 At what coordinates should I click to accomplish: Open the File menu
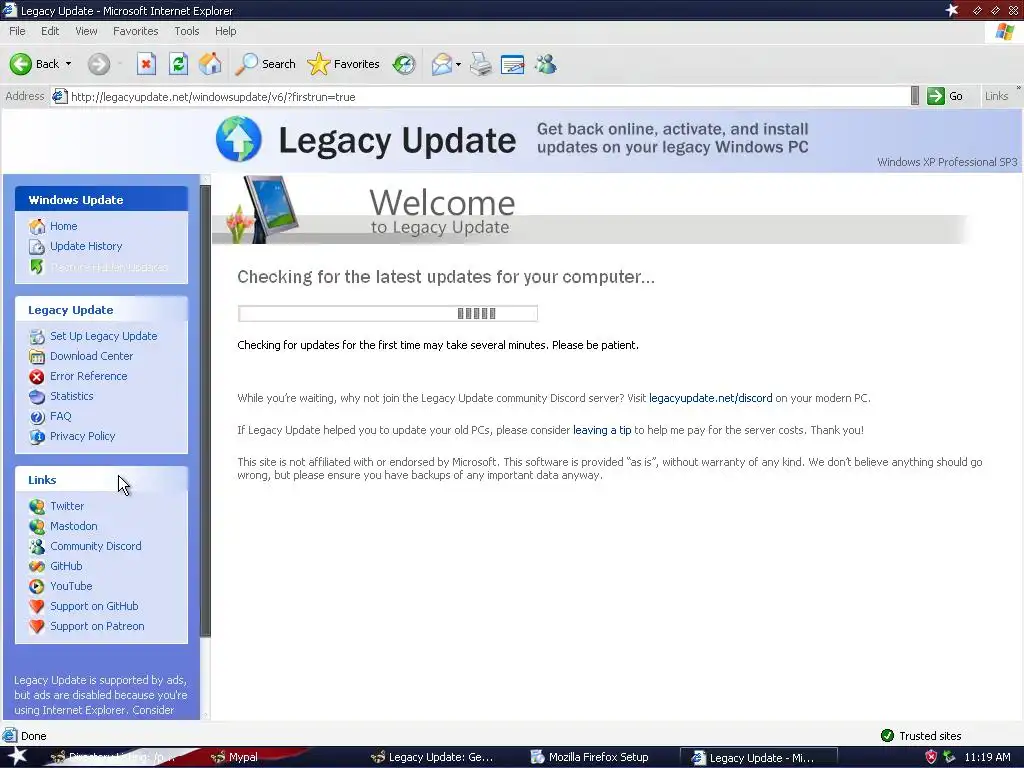(x=18, y=31)
